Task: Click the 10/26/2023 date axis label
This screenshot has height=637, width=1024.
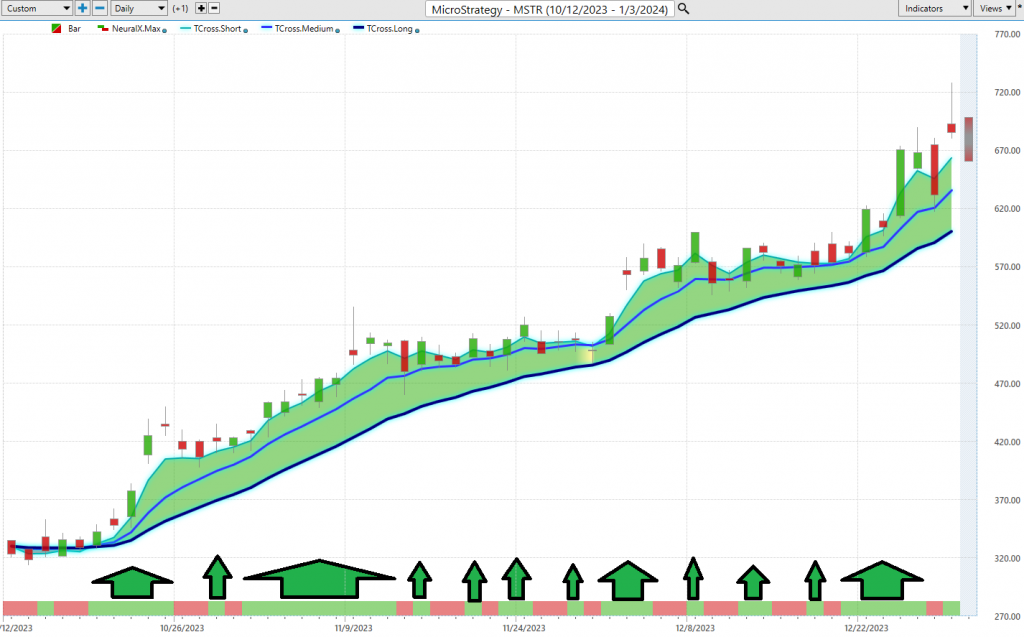Action: coord(182,628)
